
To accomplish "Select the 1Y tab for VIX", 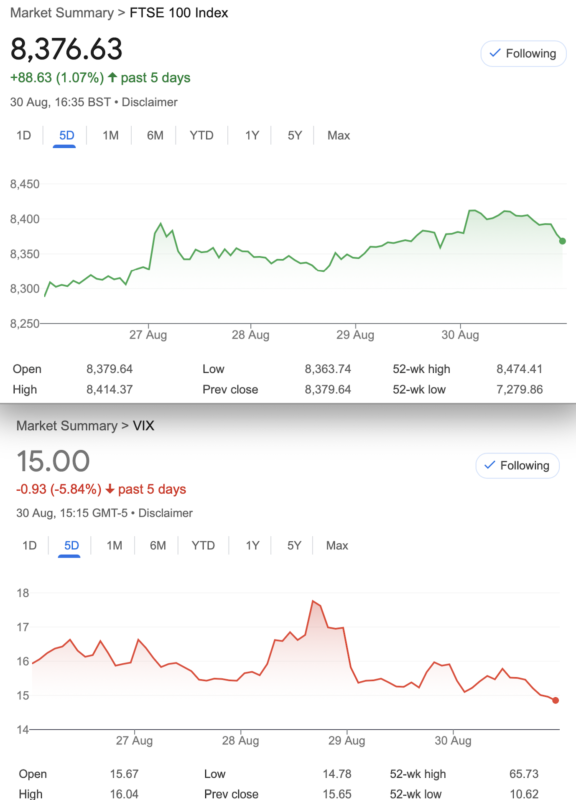I will pos(253,545).
